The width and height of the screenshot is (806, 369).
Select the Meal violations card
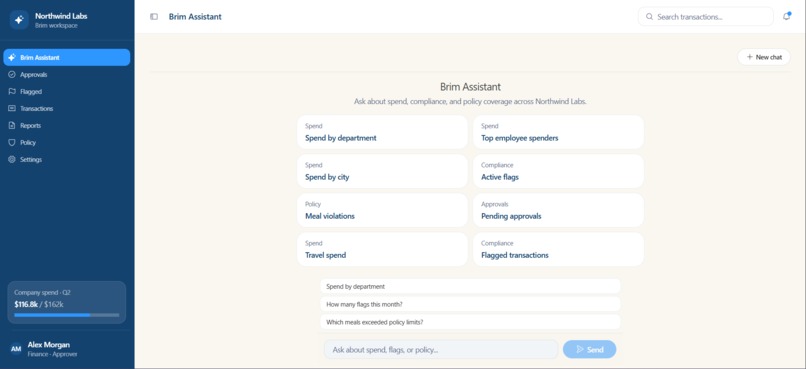[382, 210]
